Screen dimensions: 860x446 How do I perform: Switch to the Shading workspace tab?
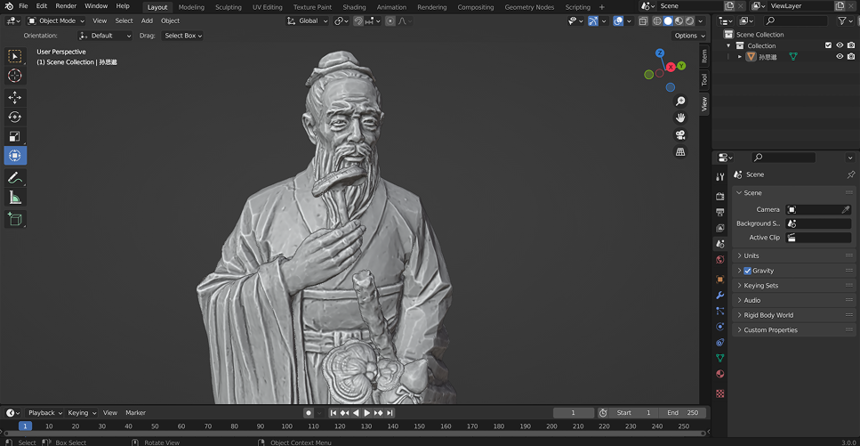click(x=354, y=7)
